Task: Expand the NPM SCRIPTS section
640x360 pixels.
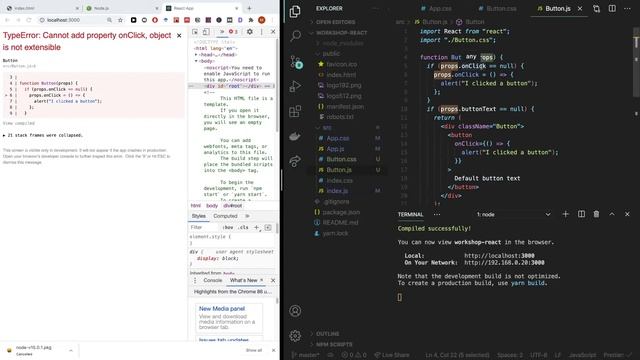Action: click(334, 344)
